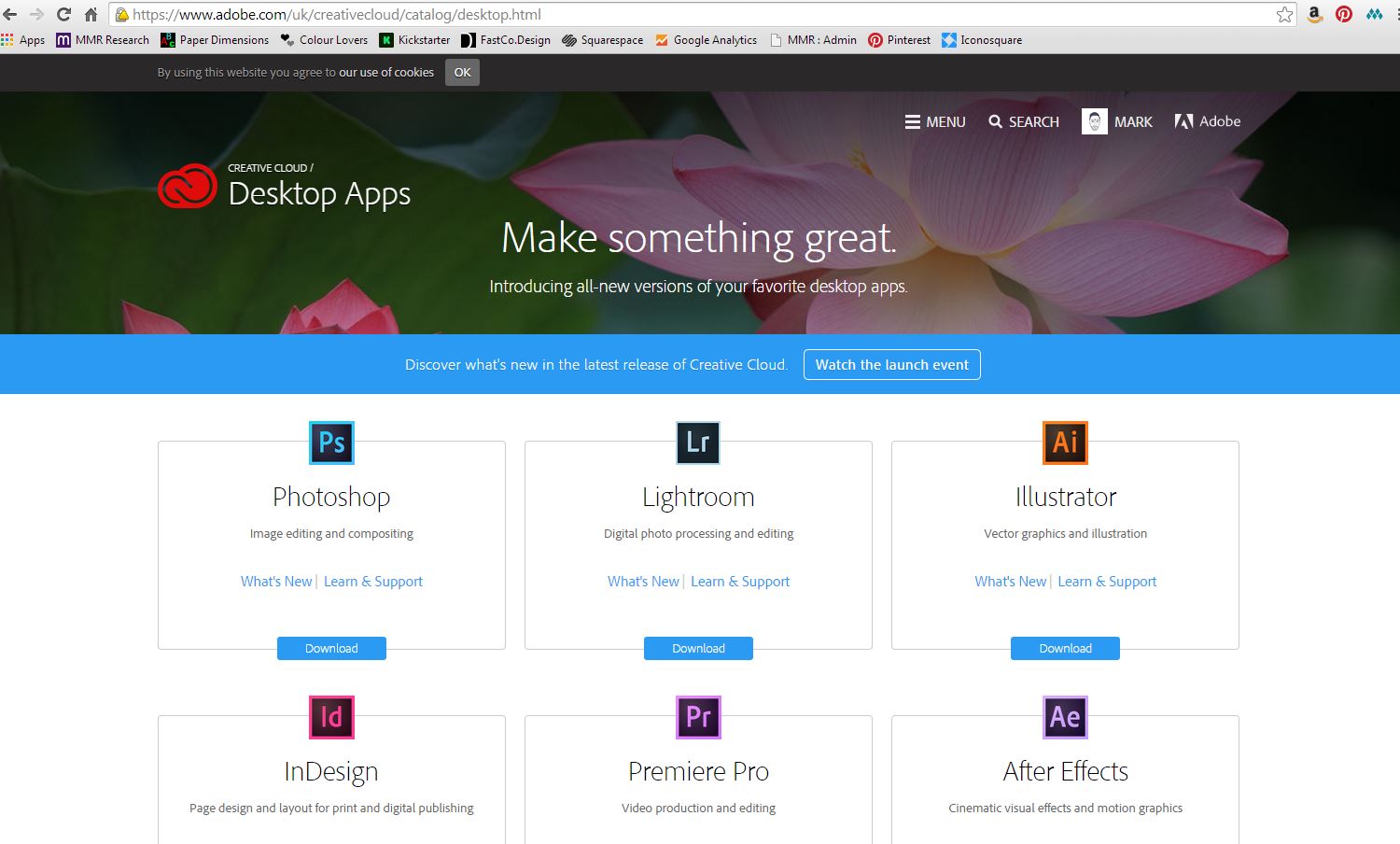Dismiss the cookie notice with OK
This screenshot has height=844, width=1400.
462,72
